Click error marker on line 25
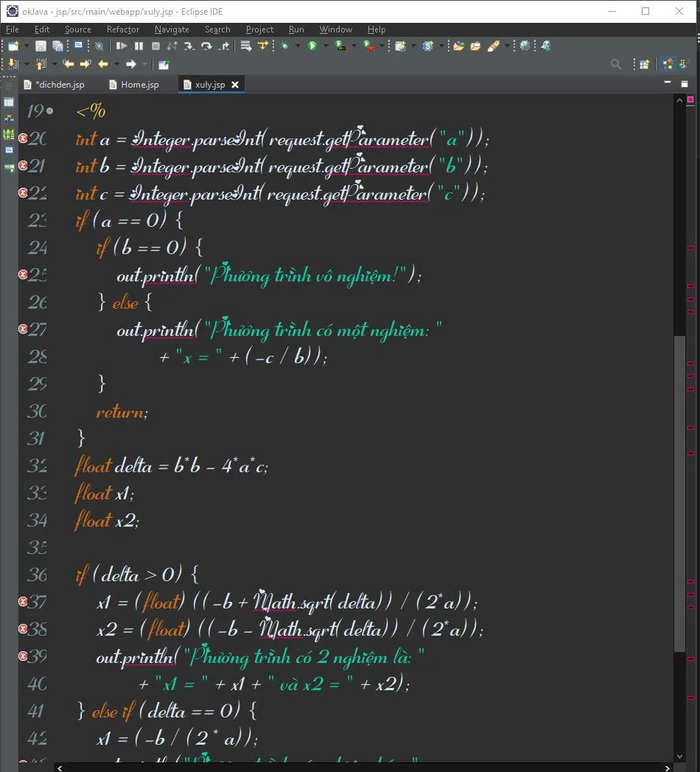 tap(23, 274)
